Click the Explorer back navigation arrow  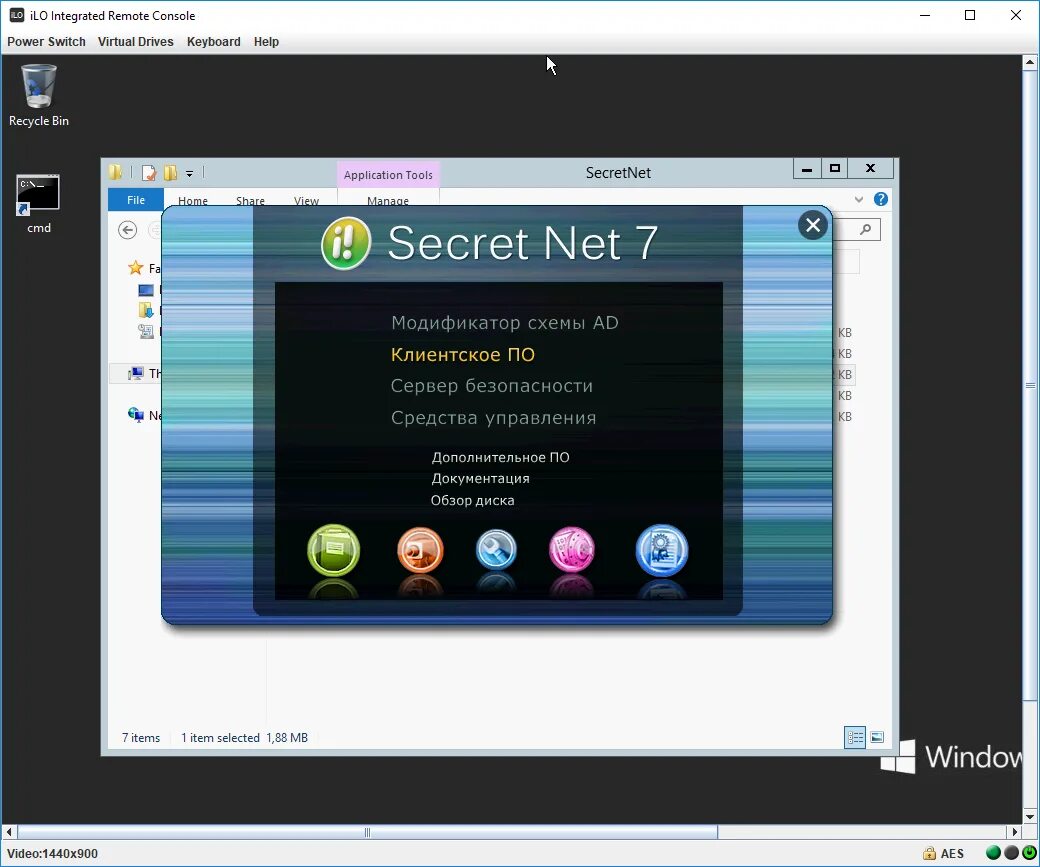click(x=127, y=230)
